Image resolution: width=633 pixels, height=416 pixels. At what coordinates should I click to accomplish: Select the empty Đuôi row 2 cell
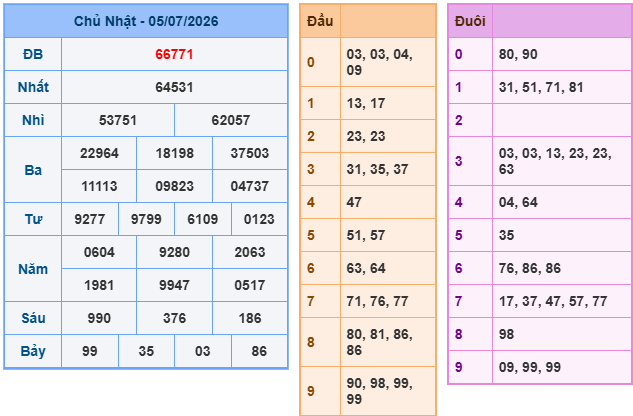(562, 120)
